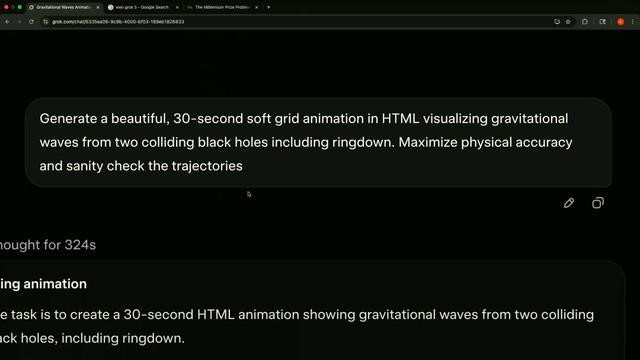
Task: Open the Chrome three-dot menu
Action: [633, 22]
